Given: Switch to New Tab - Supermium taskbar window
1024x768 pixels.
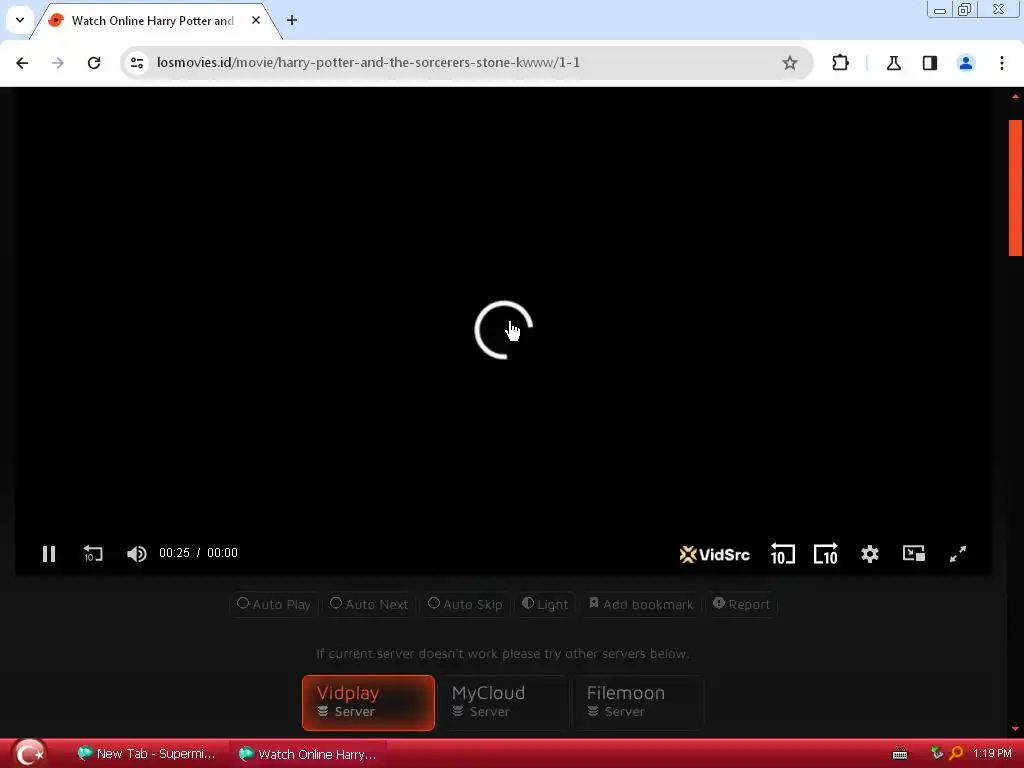Looking at the screenshot, I should (146, 754).
